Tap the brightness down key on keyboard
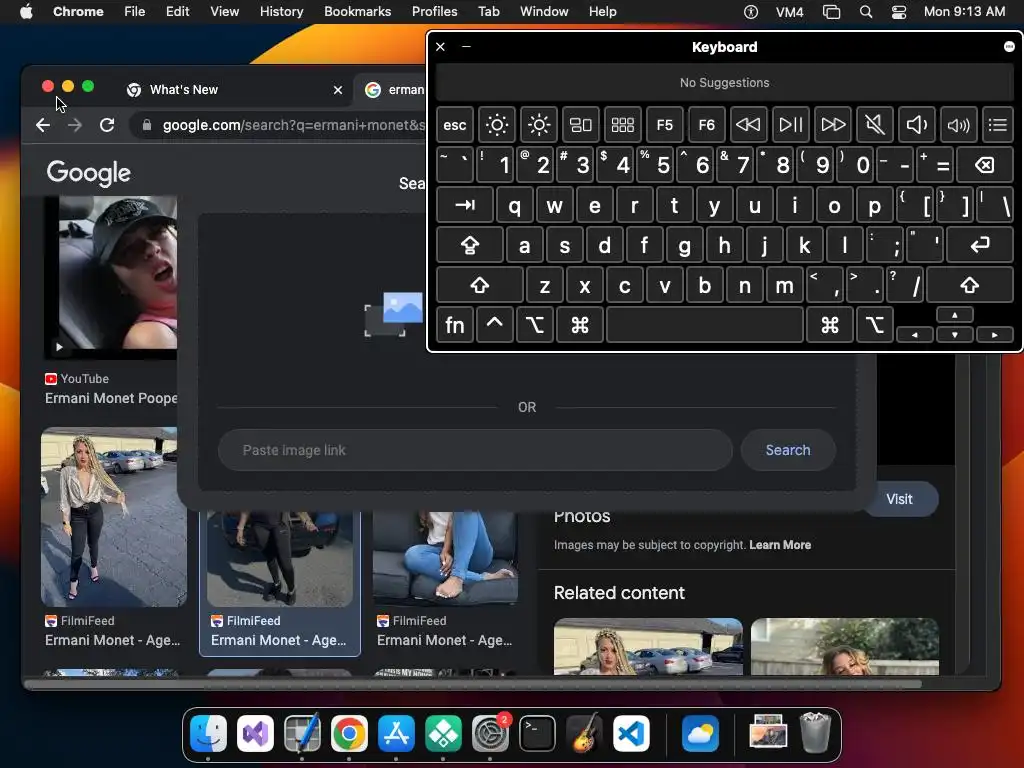The image size is (1024, 768). 496,125
